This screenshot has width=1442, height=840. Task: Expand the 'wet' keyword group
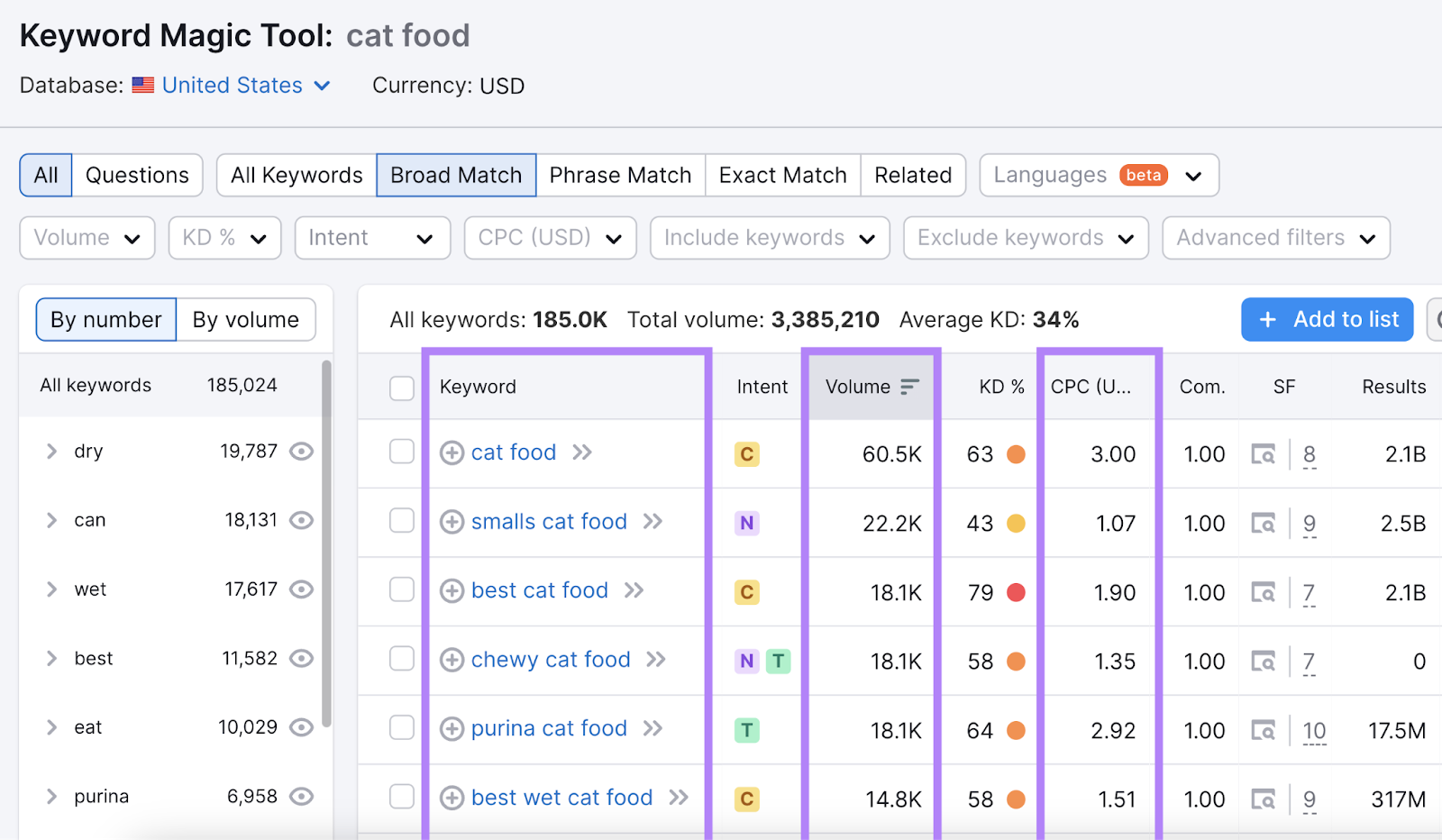[51, 589]
